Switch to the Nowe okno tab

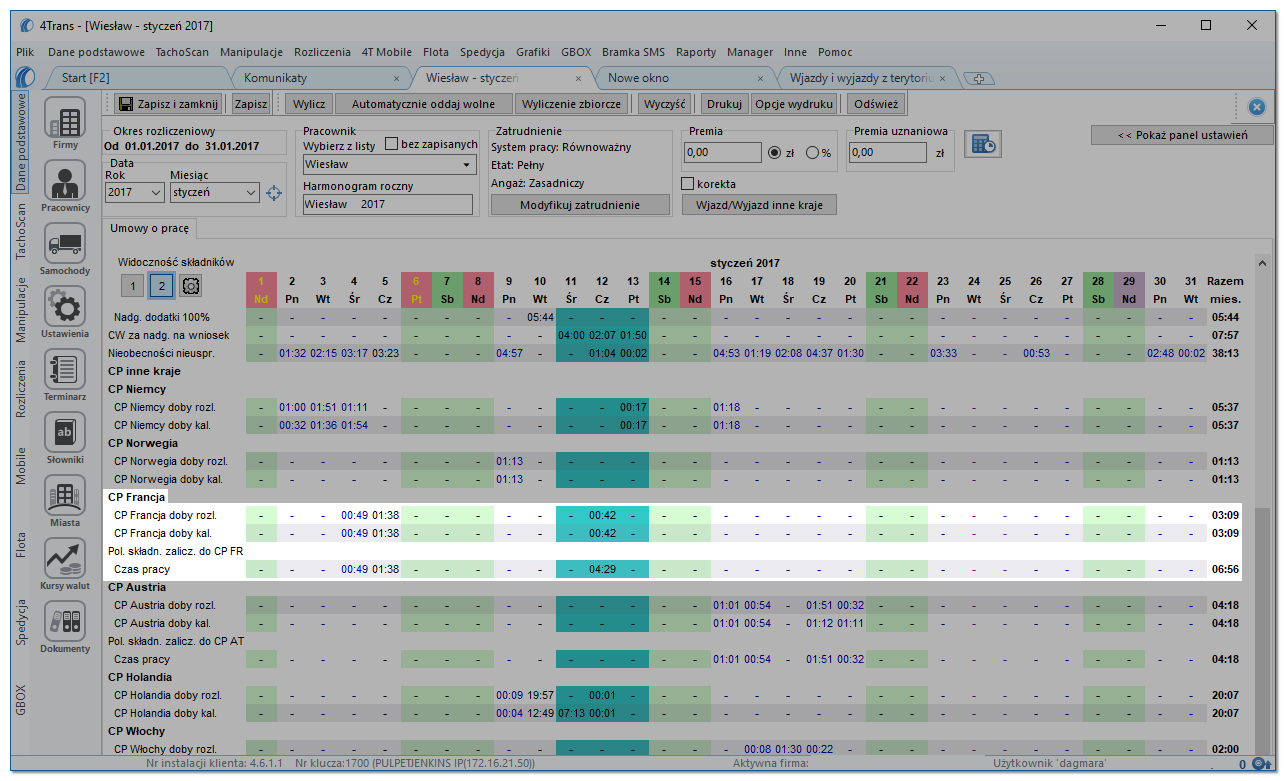point(638,78)
